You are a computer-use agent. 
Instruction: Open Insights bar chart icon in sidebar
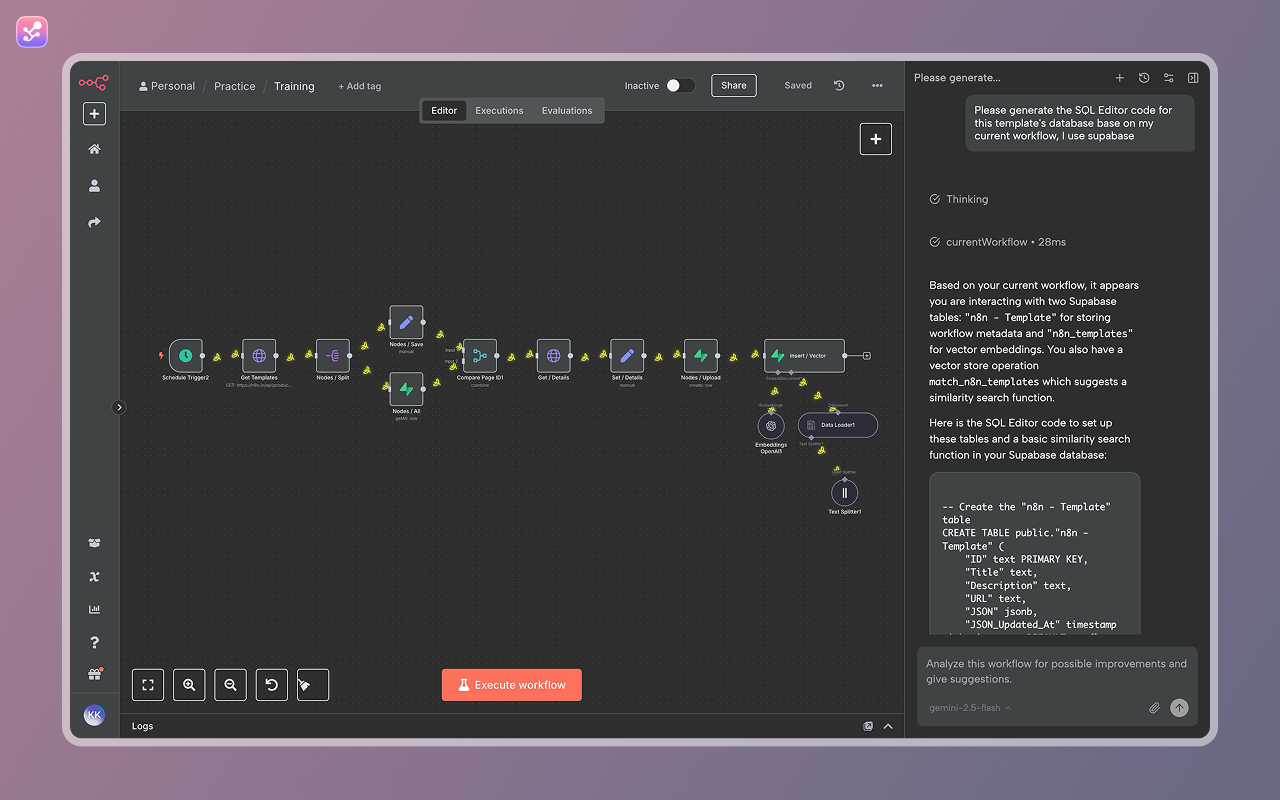click(x=94, y=609)
